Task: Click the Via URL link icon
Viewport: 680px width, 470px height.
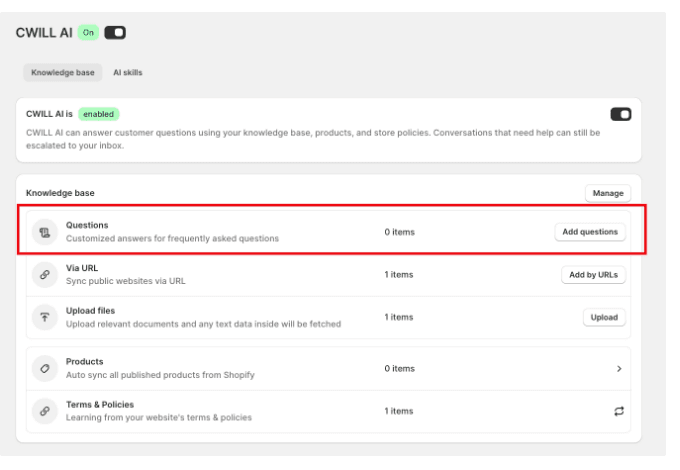Action: [x=45, y=275]
